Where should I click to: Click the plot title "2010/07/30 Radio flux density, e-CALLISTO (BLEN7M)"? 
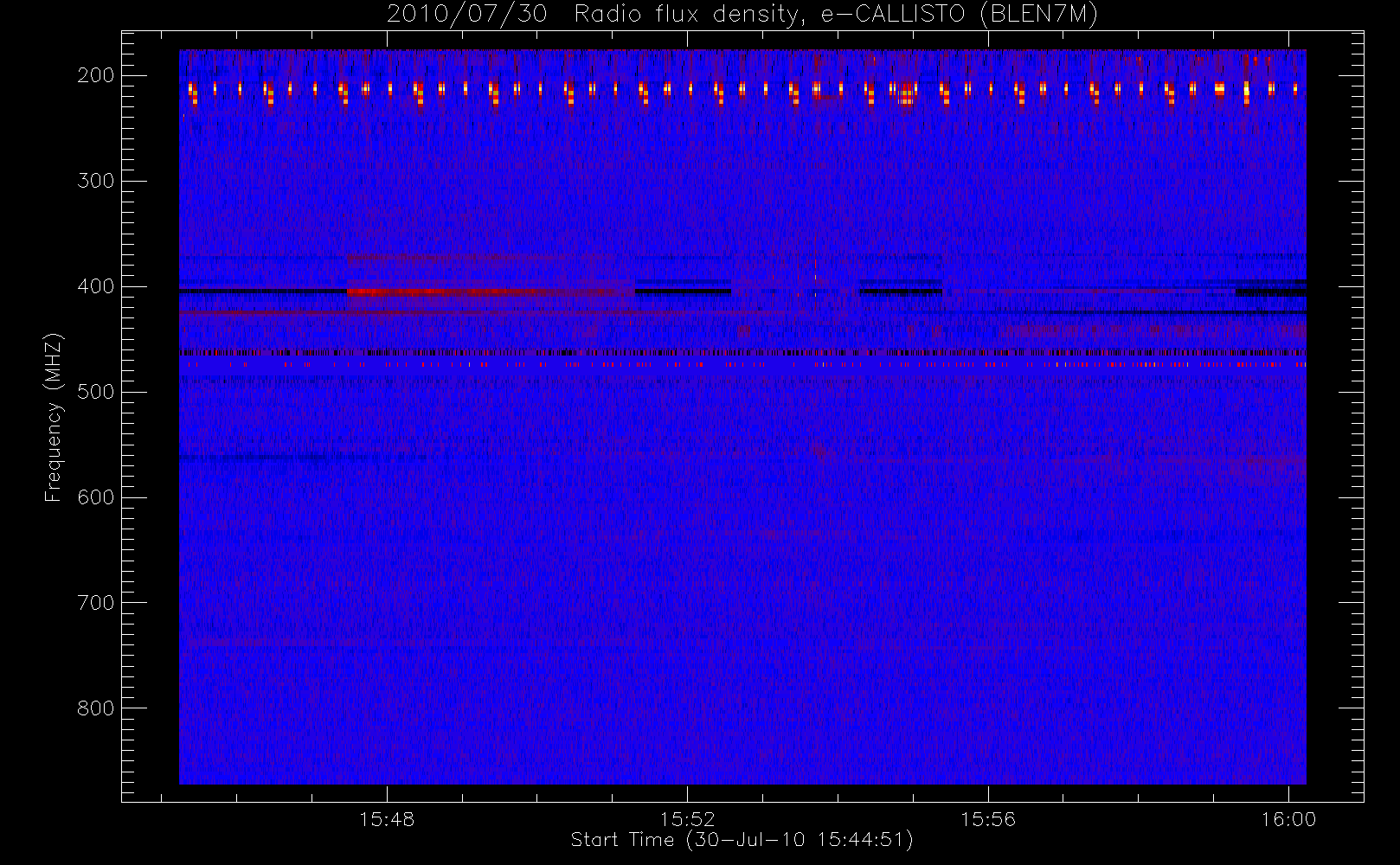point(742,14)
